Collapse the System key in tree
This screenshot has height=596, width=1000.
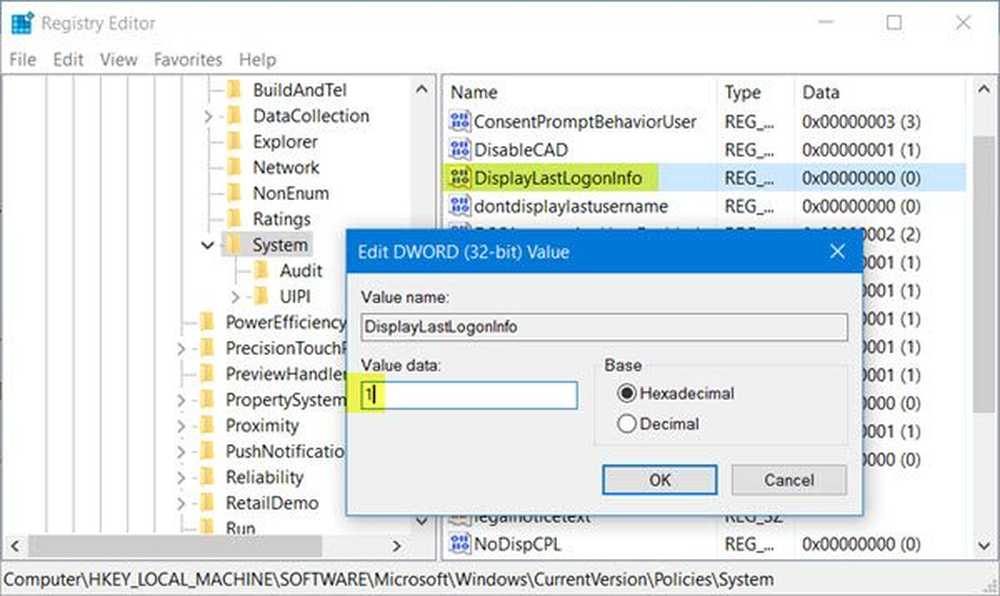(x=208, y=245)
